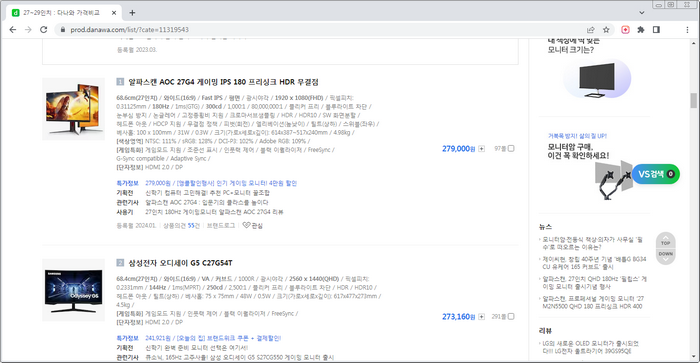Check compare box for AOC 27G4
The image size is (700, 363).
[x=511, y=148]
